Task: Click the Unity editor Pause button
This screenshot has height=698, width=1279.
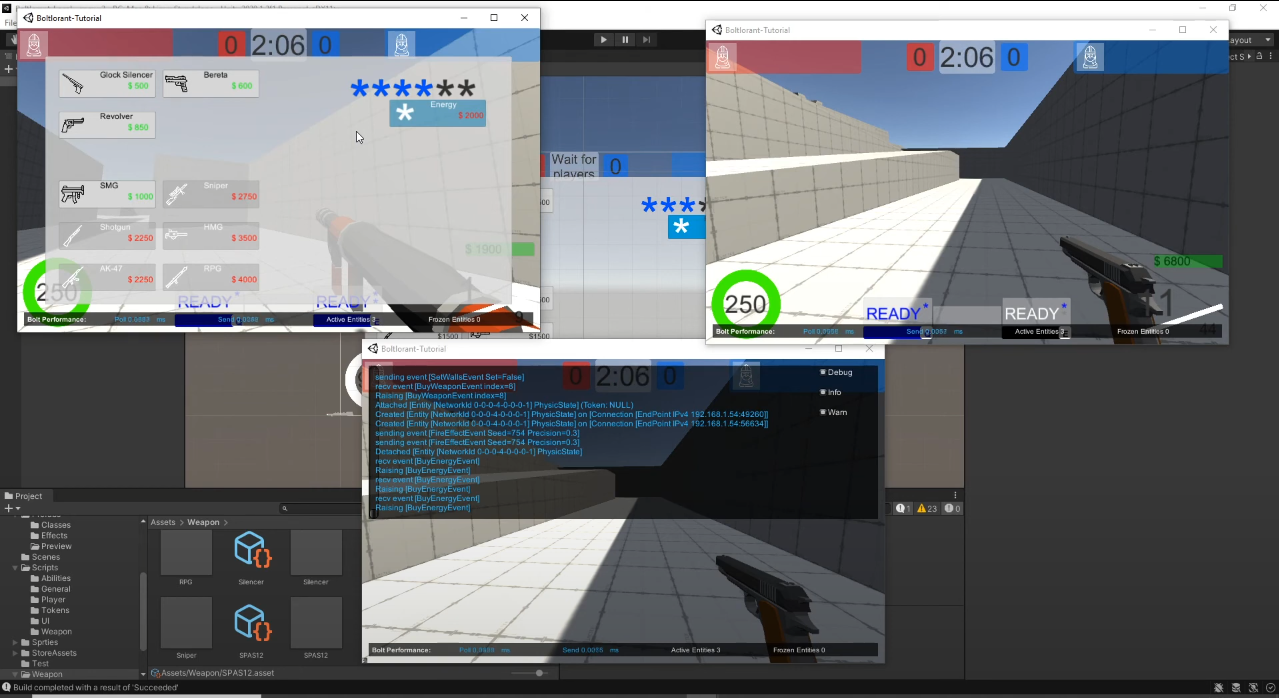Action: coord(625,40)
